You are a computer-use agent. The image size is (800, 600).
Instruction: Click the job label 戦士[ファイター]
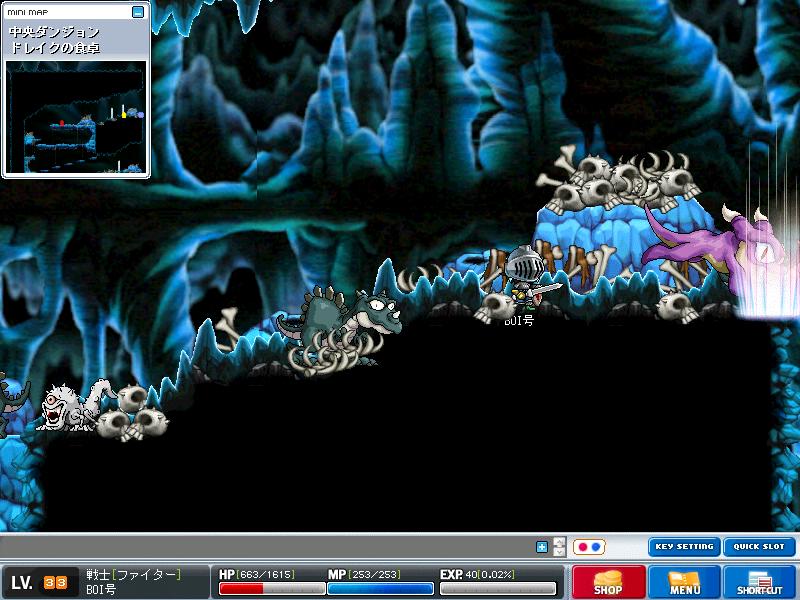134,574
